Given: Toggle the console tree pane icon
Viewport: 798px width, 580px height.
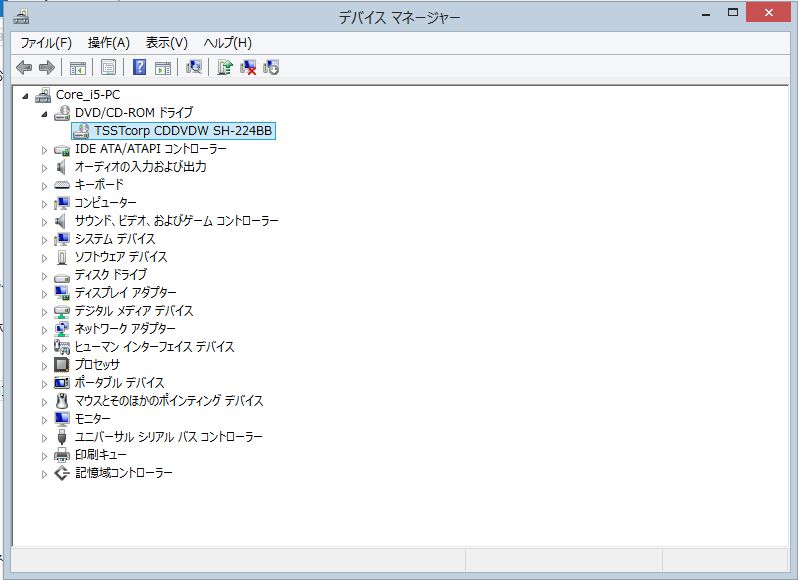Looking at the screenshot, I should pos(77,67).
